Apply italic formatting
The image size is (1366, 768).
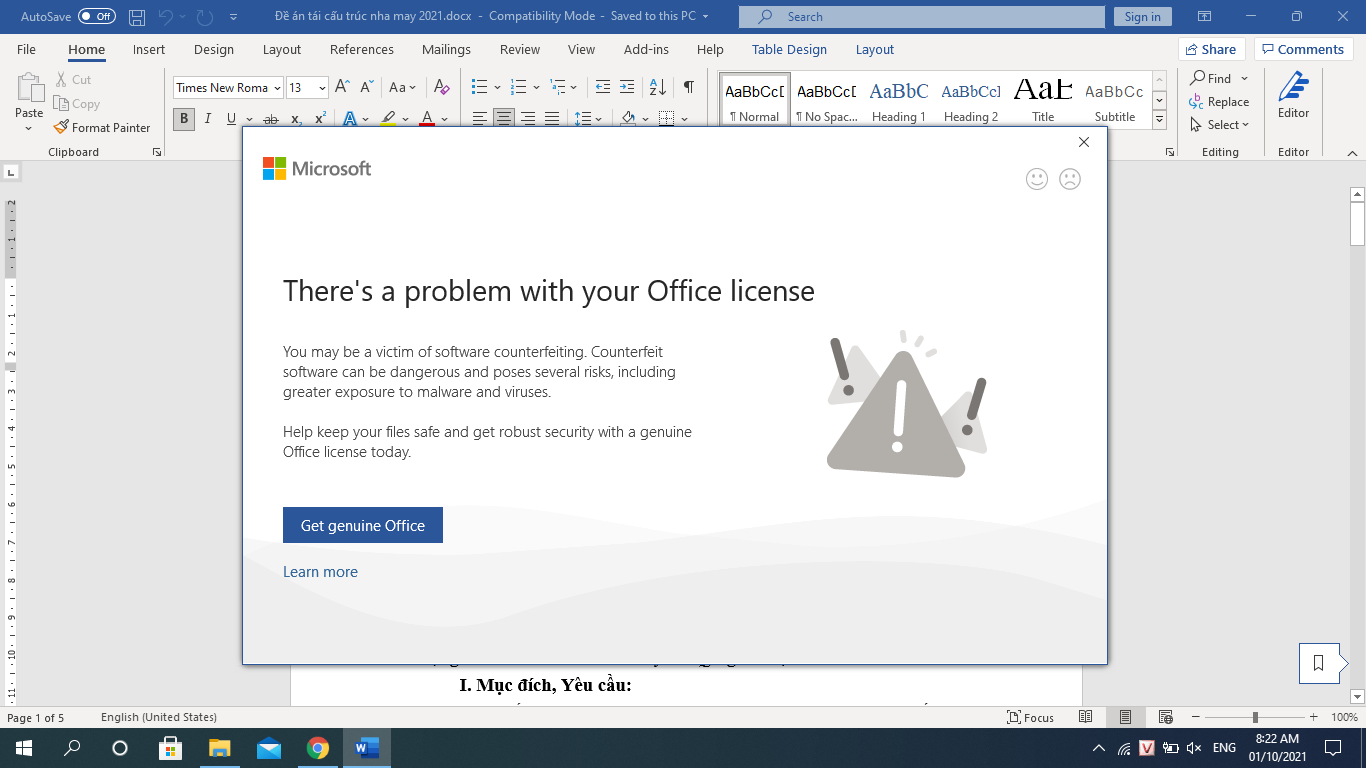pyautogui.click(x=208, y=119)
